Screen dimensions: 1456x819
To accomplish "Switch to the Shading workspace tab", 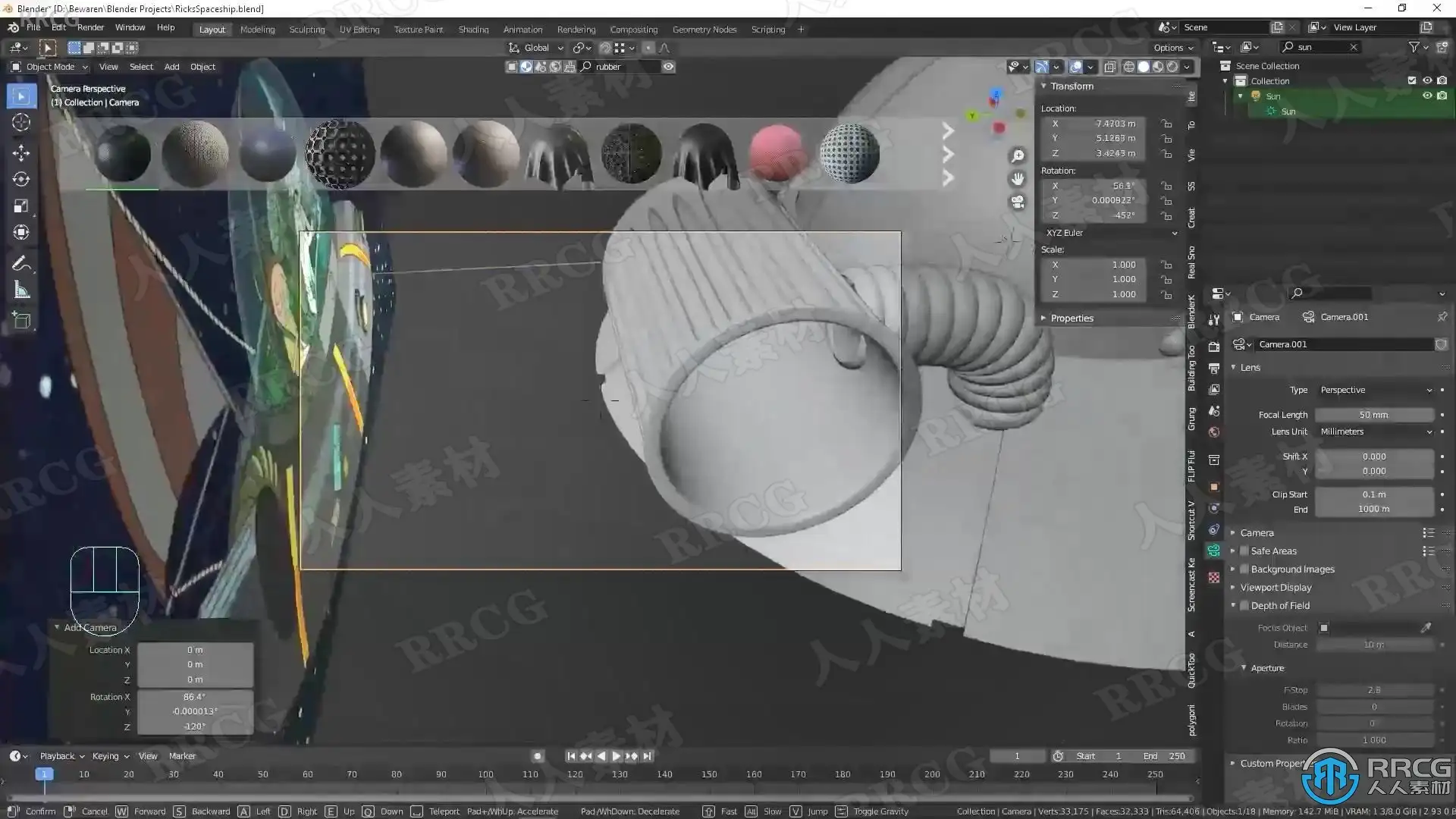I will pos(473,30).
